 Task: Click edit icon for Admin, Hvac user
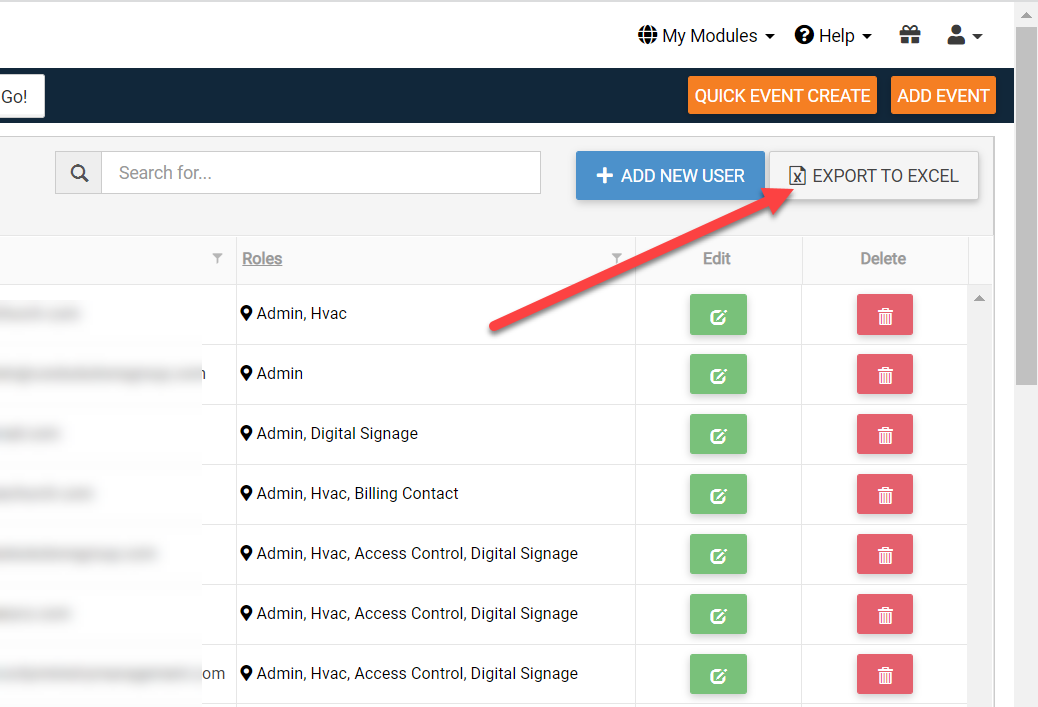coord(718,315)
